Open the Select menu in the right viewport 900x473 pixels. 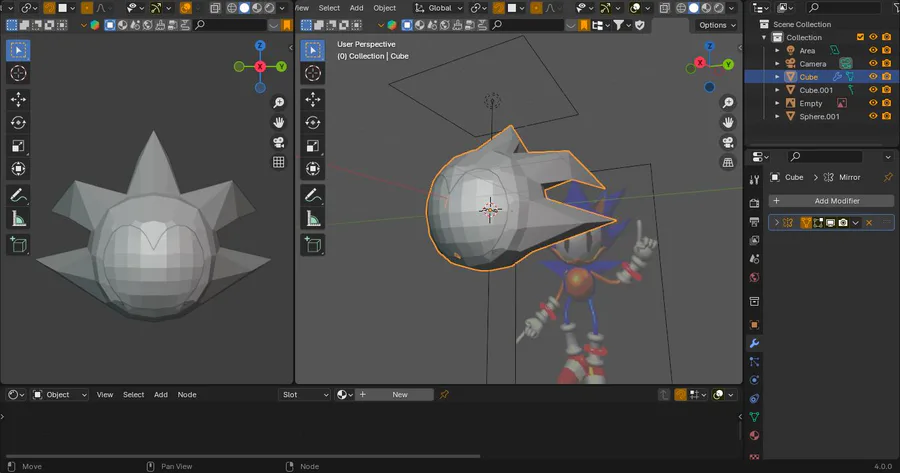(329, 8)
